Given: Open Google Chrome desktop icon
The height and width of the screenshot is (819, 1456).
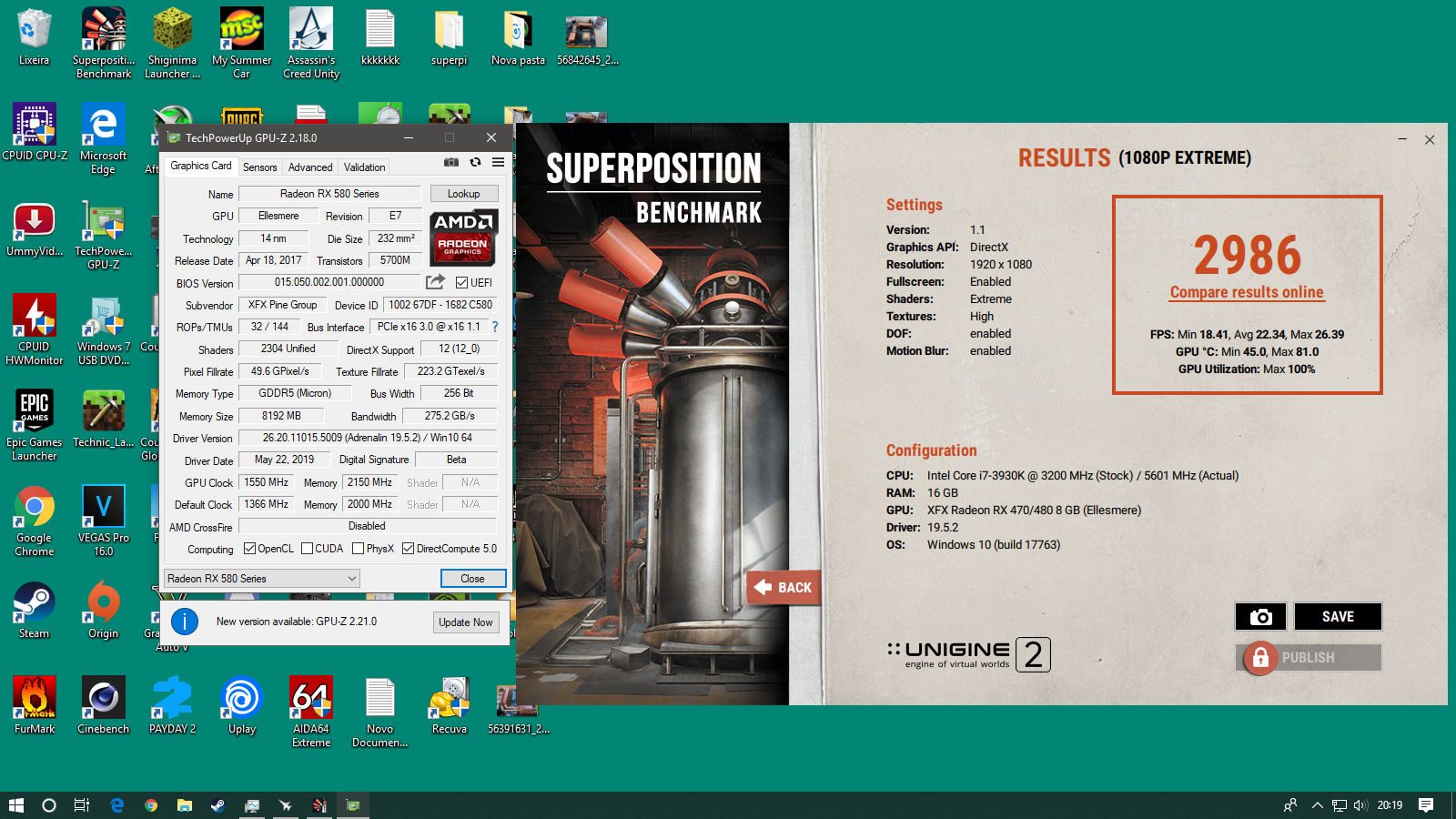Looking at the screenshot, I should 35,521.
